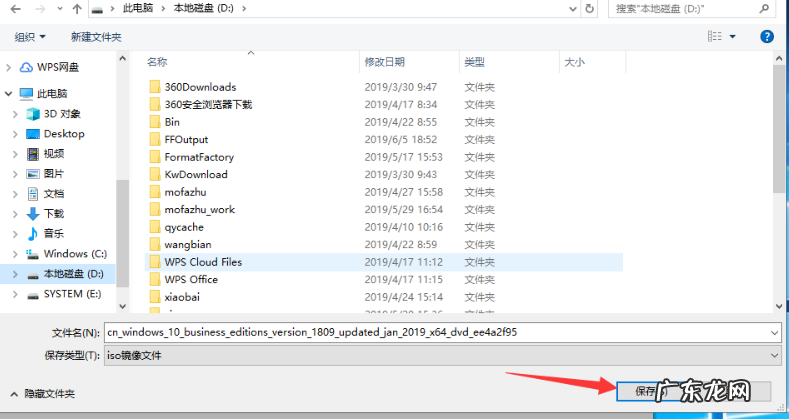The width and height of the screenshot is (789, 420).
Task: Click 此电脑 in address breadcrumb
Action: coord(138,9)
